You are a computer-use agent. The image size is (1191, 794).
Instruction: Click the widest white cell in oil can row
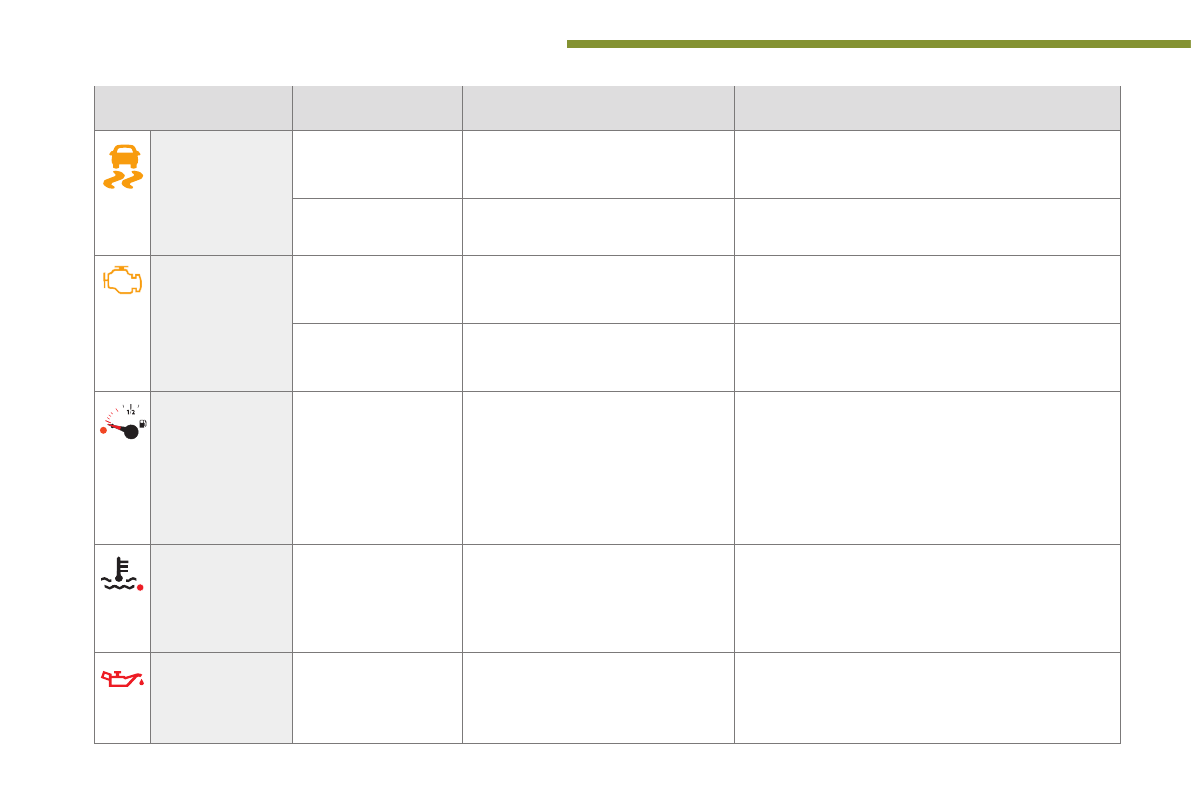(927, 697)
